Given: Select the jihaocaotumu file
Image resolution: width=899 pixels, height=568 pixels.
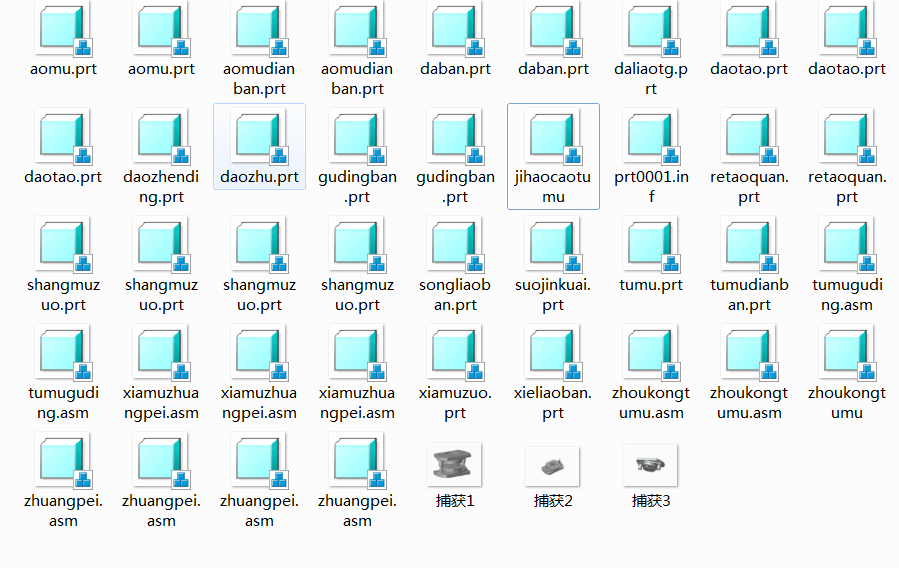Looking at the screenshot, I should coord(553,156).
